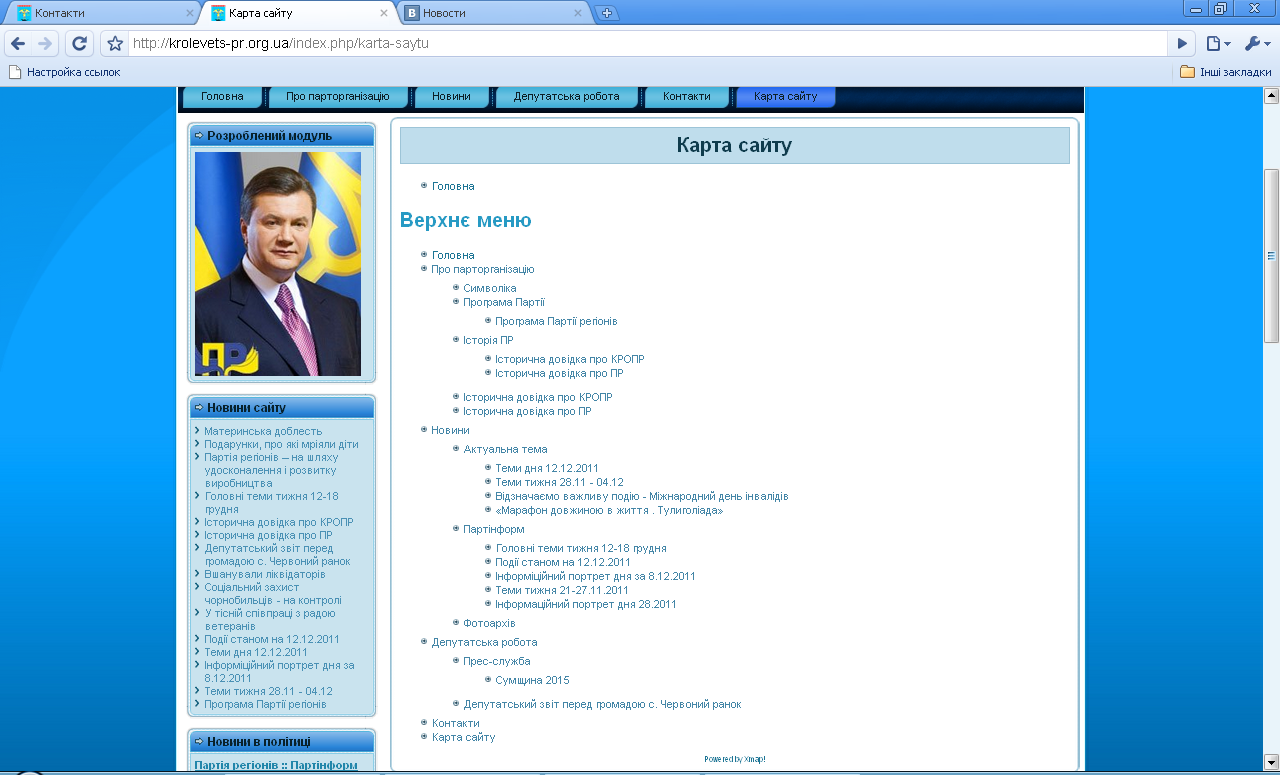This screenshot has width=1280, height=775.
Task: Close the Контакти browser tab
Action: point(190,13)
